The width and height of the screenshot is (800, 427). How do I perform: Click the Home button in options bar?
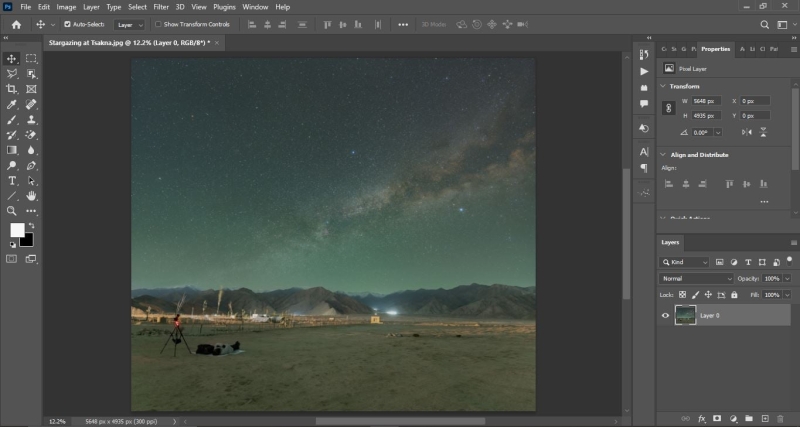[16, 24]
